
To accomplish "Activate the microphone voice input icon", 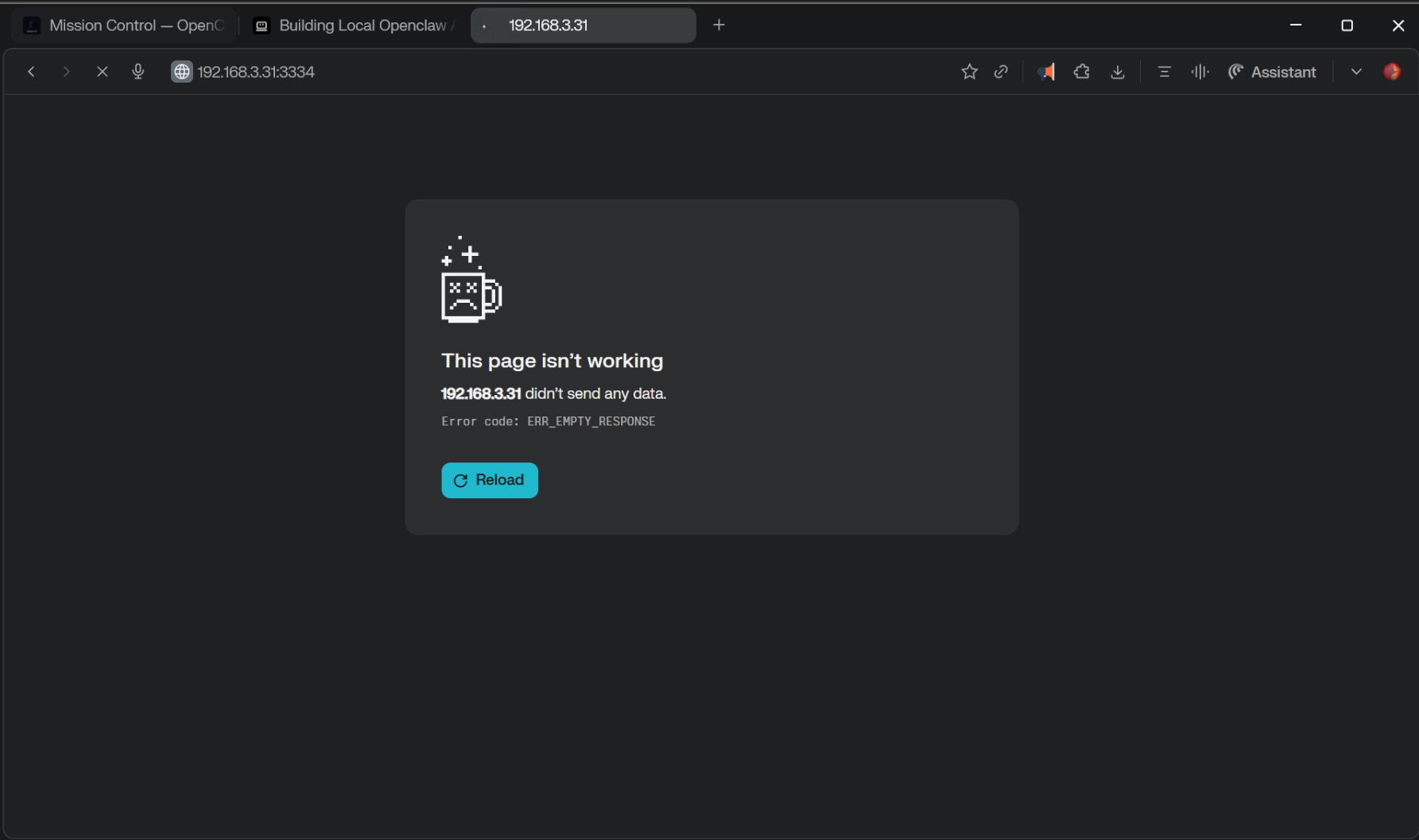I will tap(138, 72).
